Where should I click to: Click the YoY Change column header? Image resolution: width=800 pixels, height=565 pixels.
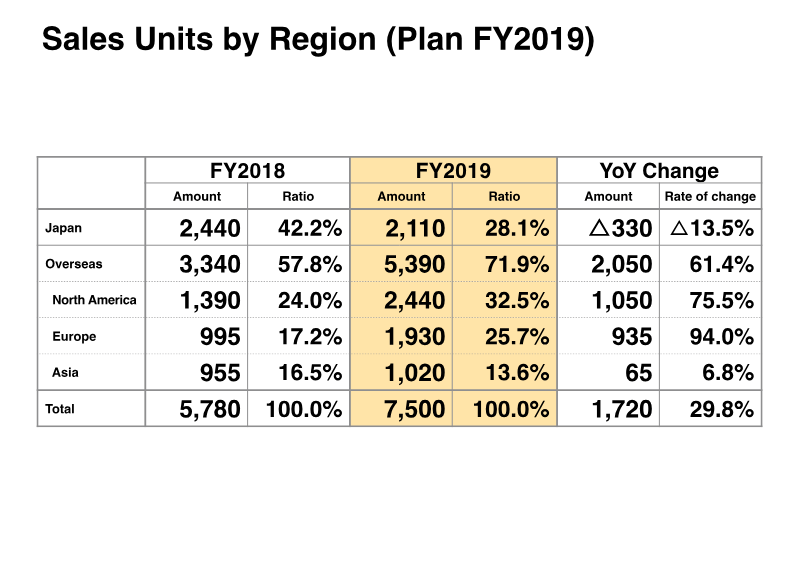[658, 171]
